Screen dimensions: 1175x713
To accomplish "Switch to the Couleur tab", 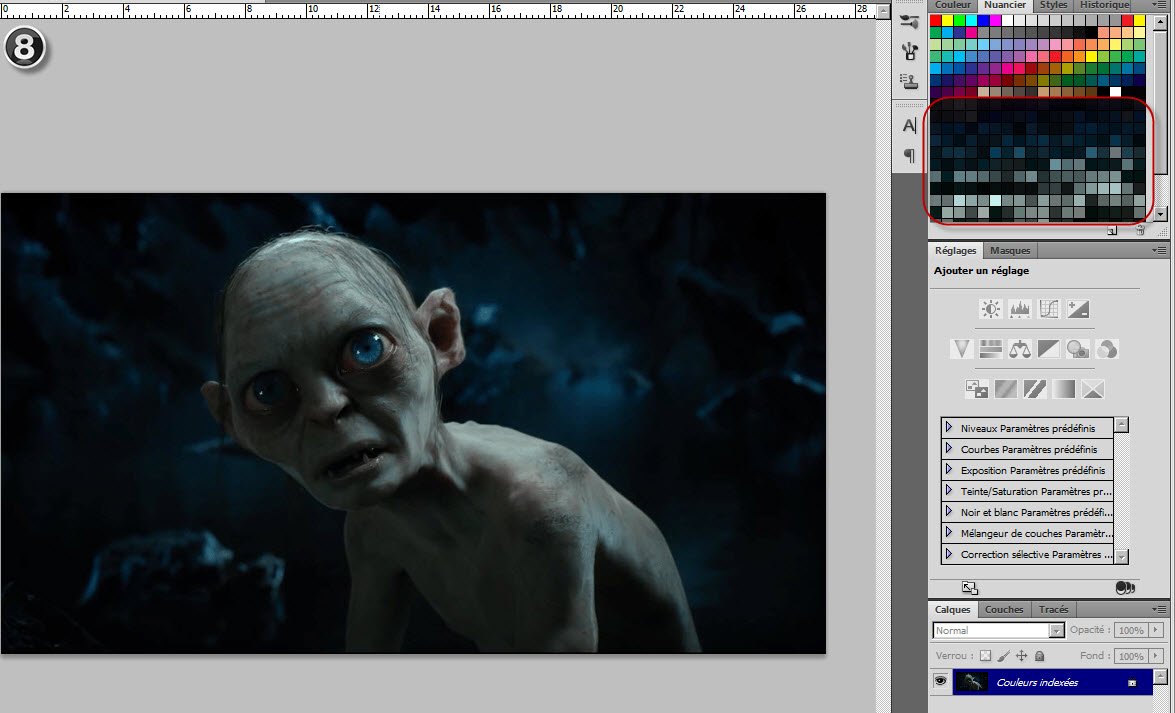I will 951,5.
